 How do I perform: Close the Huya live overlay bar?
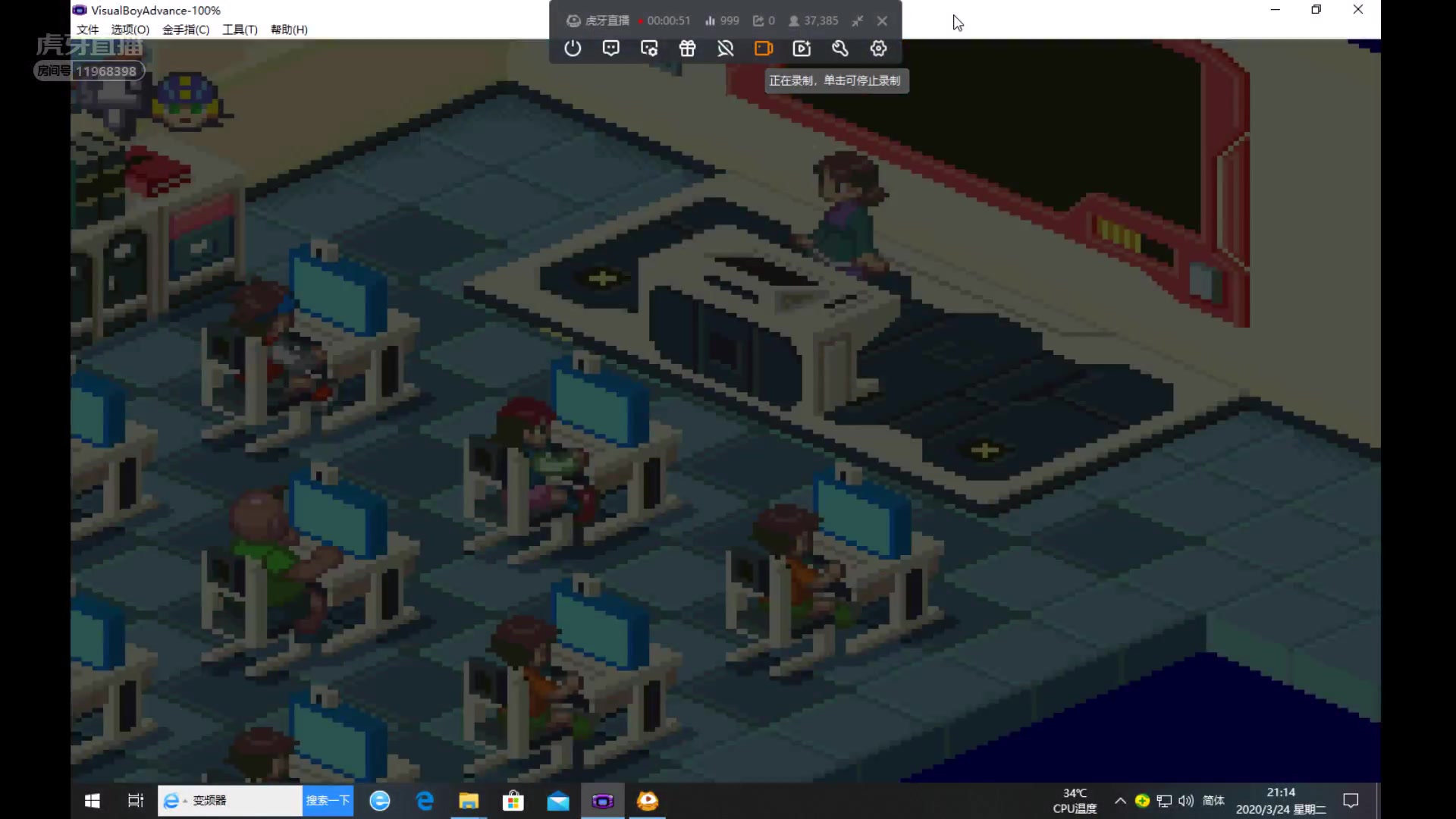(882, 21)
